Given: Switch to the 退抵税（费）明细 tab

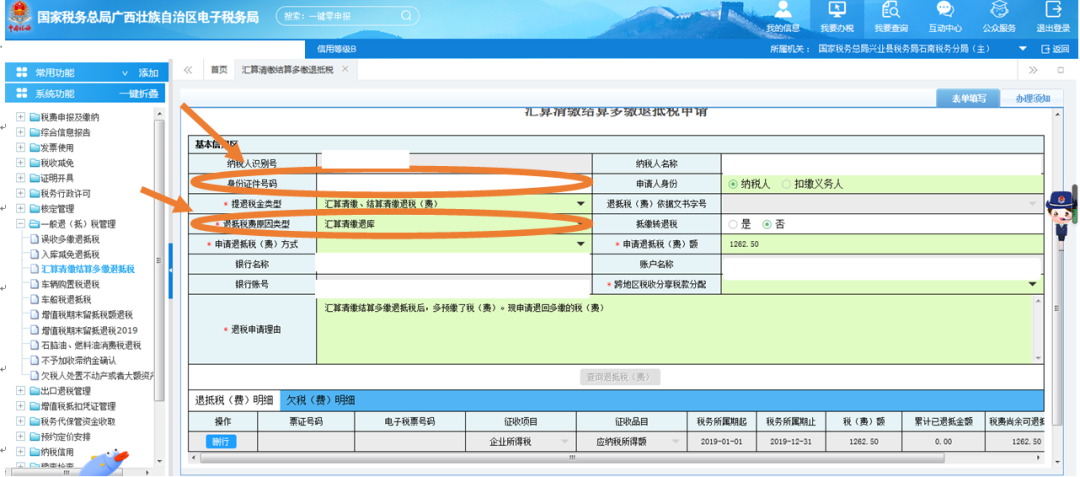Looking at the screenshot, I should 233,400.
